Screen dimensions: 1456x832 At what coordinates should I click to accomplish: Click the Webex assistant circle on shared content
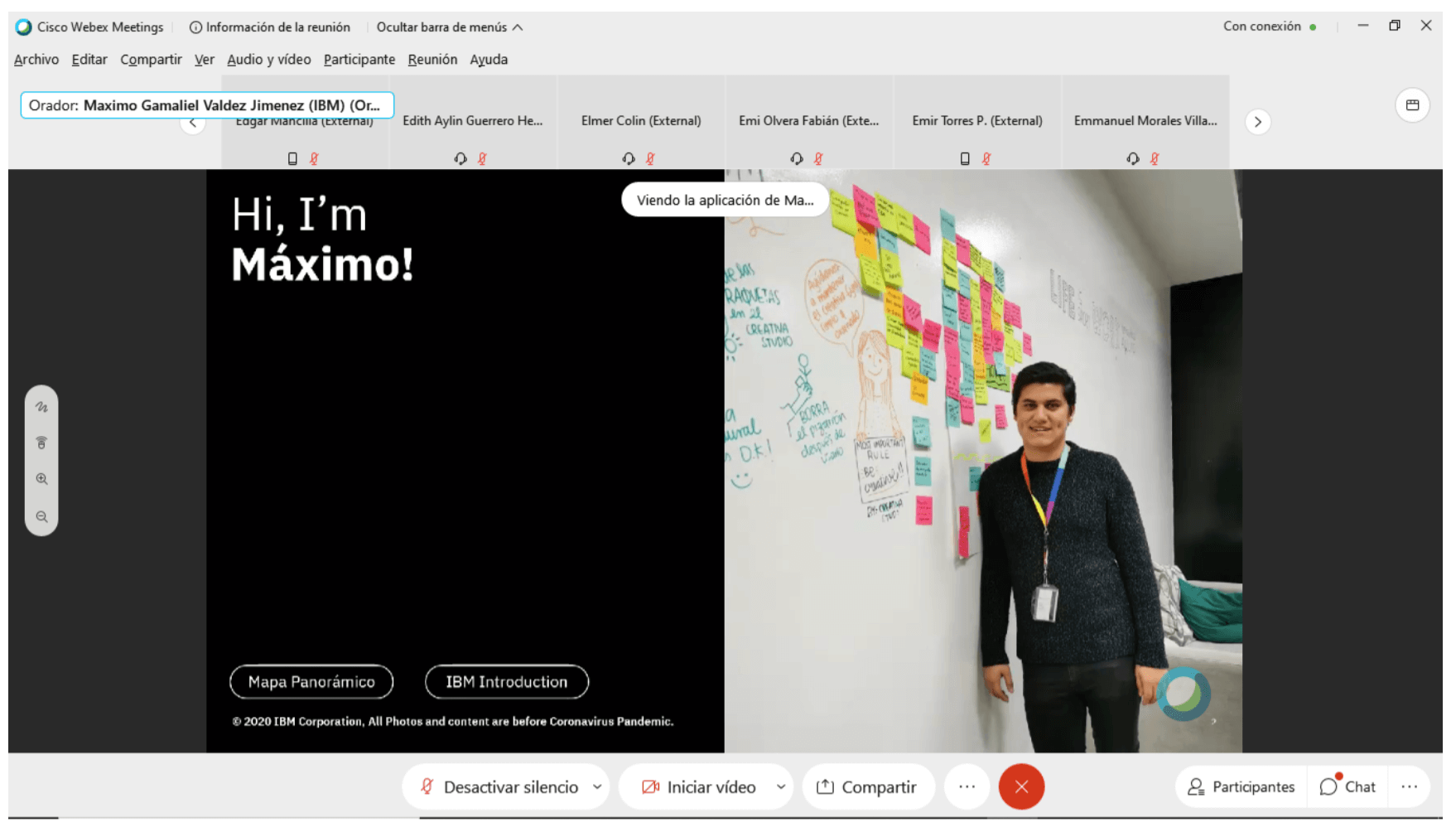(1184, 694)
